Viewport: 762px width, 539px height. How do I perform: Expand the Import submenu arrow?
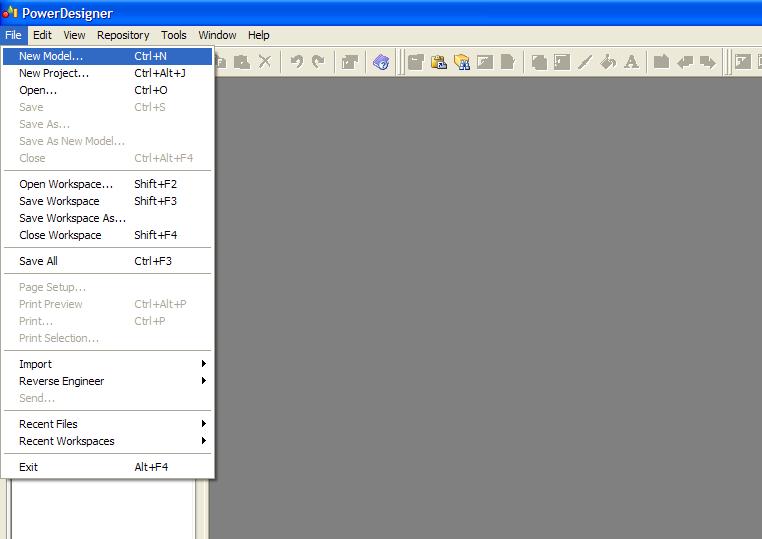[x=204, y=364]
